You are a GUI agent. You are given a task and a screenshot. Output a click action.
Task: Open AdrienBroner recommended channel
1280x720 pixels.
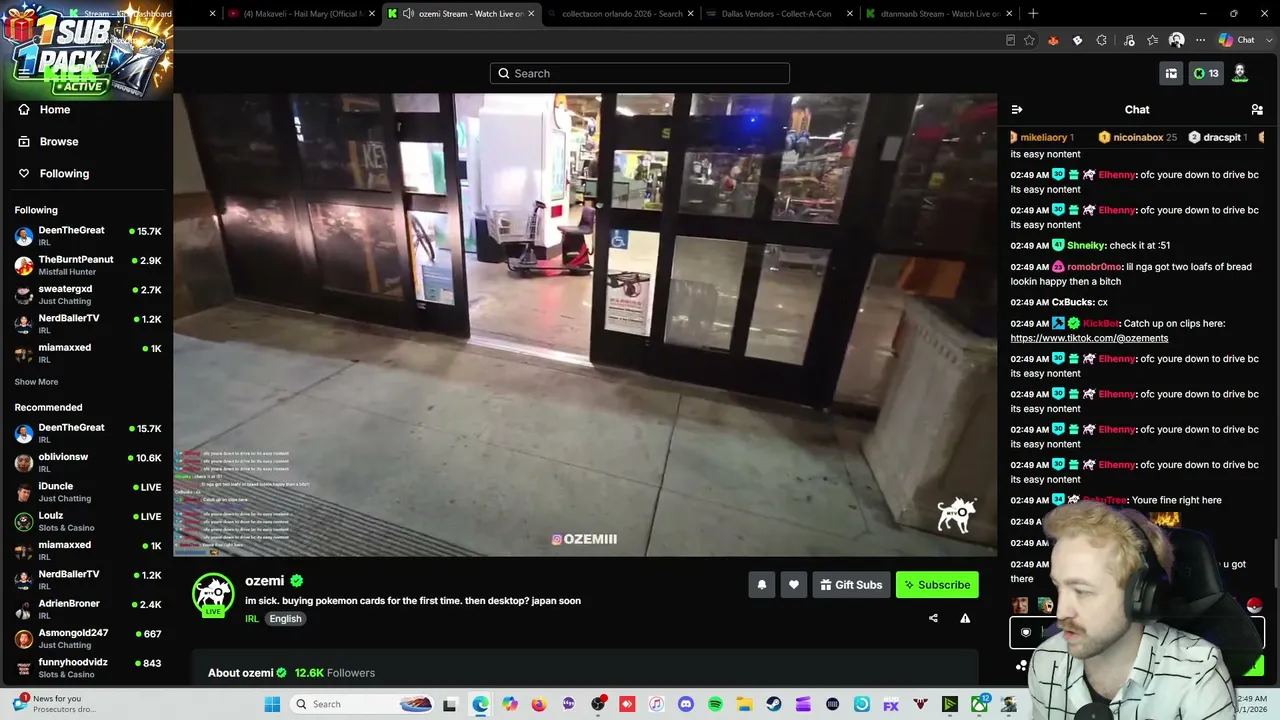pyautogui.click(x=87, y=609)
